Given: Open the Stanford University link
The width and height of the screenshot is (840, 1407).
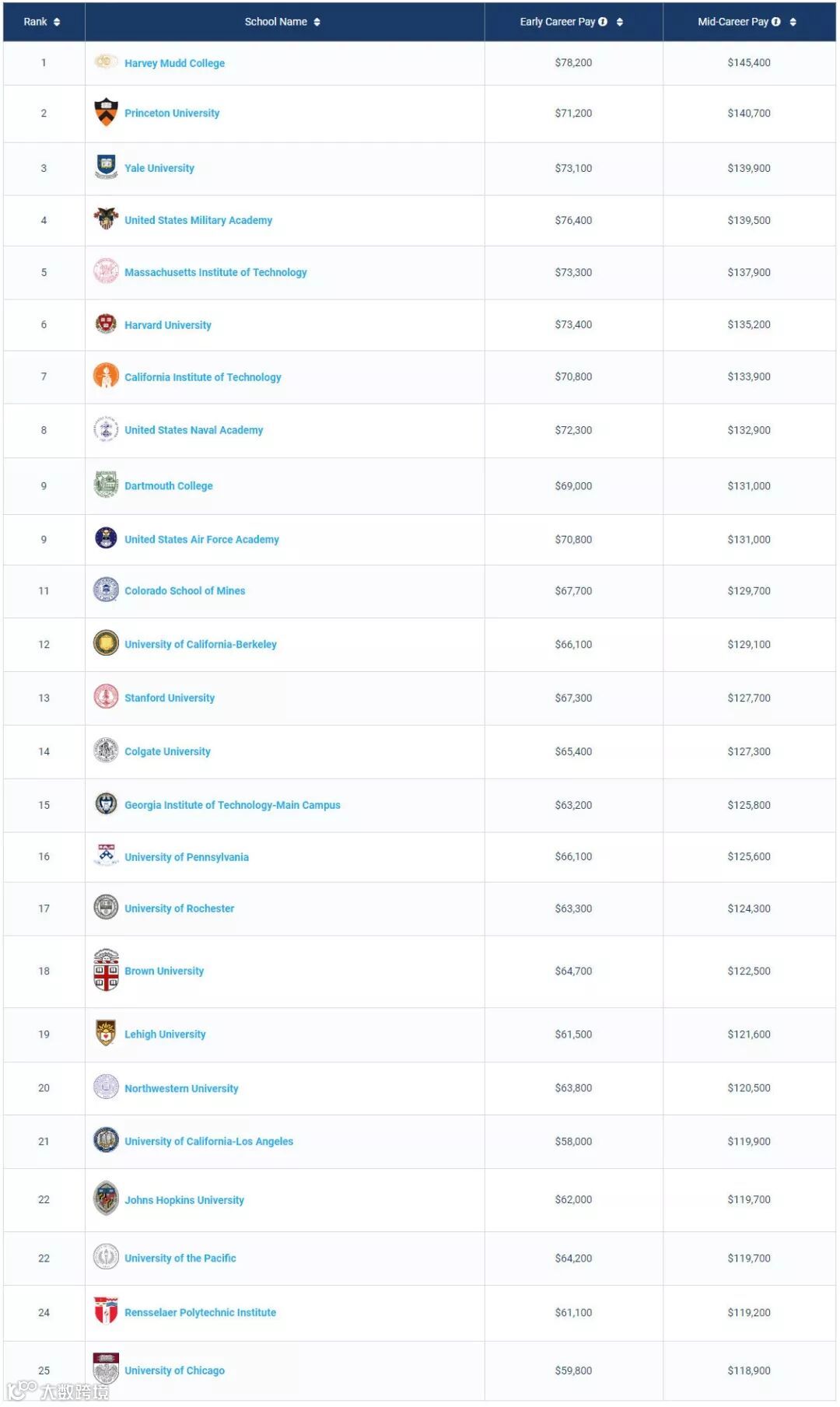Looking at the screenshot, I should [170, 698].
